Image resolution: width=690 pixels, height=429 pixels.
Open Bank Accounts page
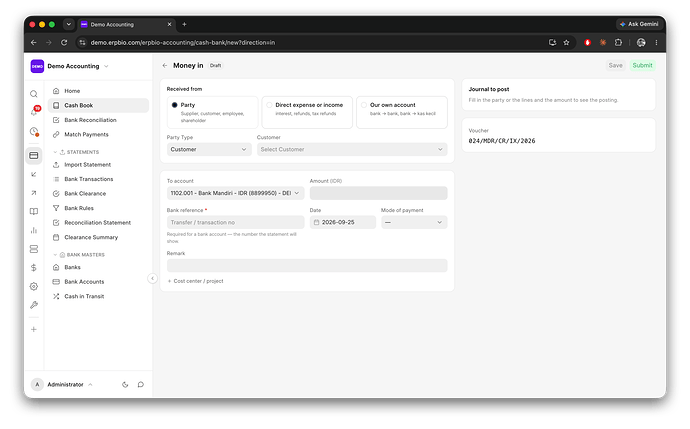click(x=98, y=282)
